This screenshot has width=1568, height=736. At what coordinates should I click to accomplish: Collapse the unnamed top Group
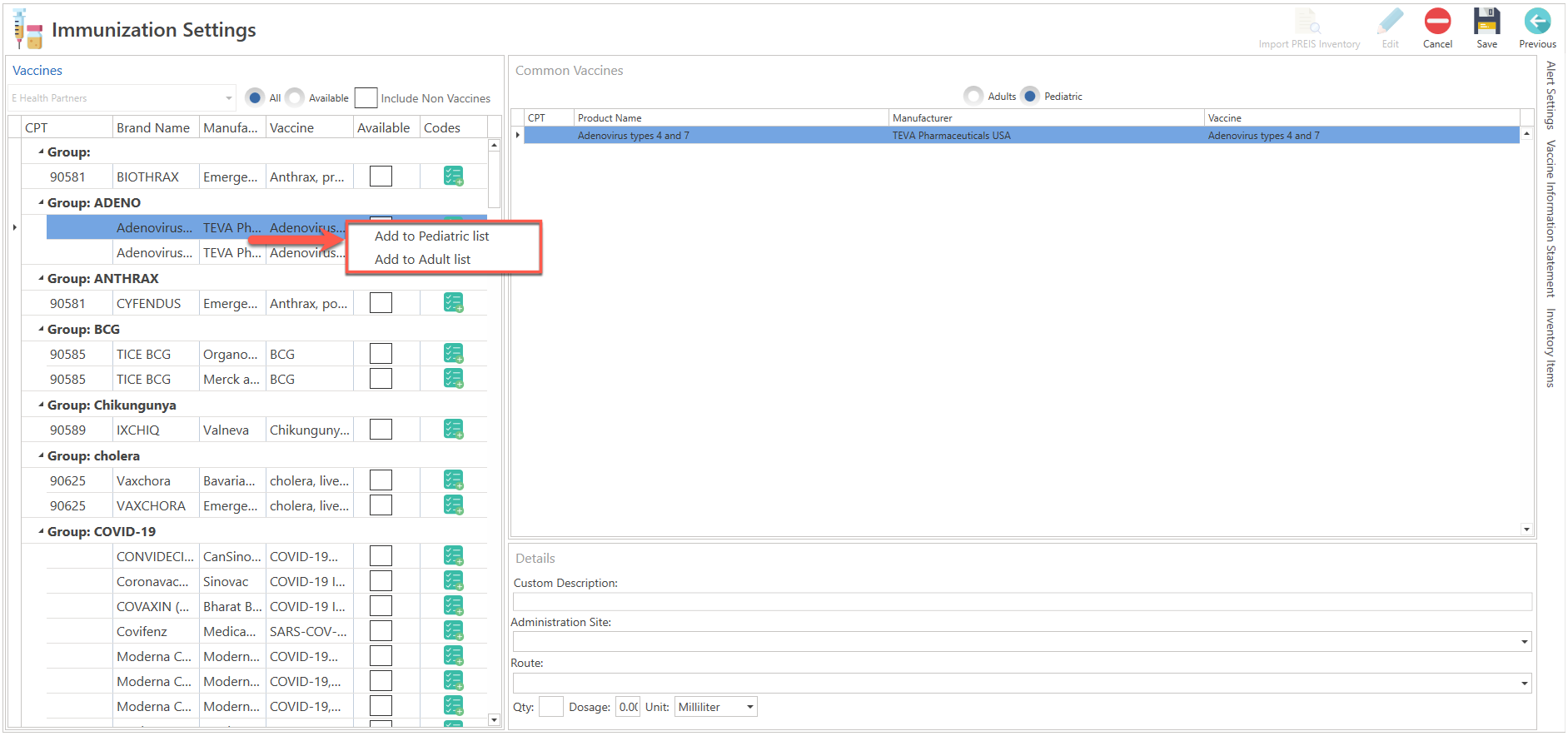[x=42, y=152]
